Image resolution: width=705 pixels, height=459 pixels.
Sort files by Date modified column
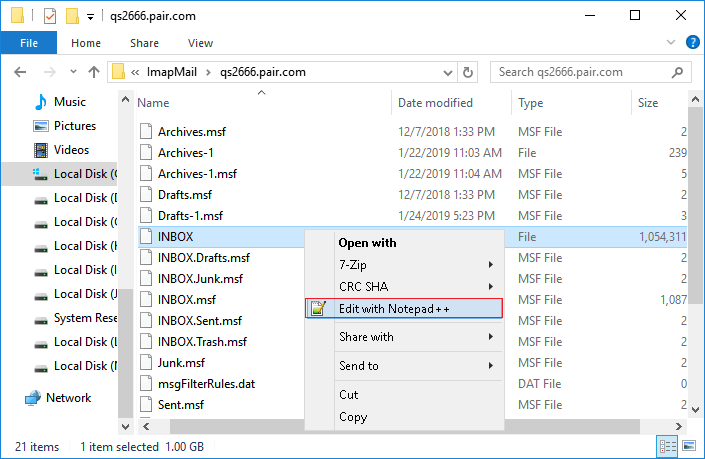435,103
